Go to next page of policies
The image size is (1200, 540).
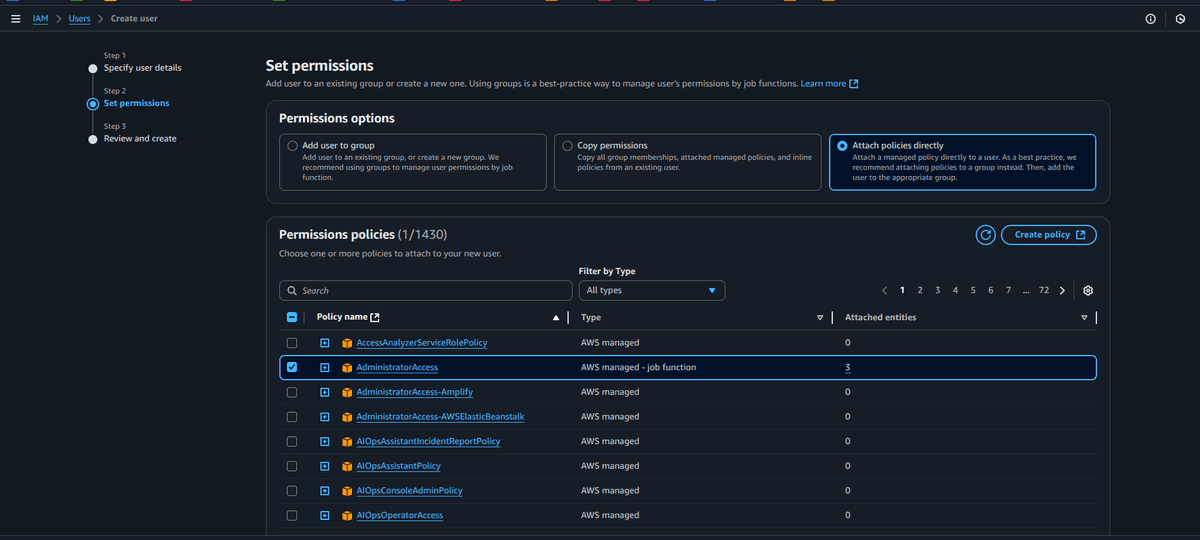click(1062, 290)
